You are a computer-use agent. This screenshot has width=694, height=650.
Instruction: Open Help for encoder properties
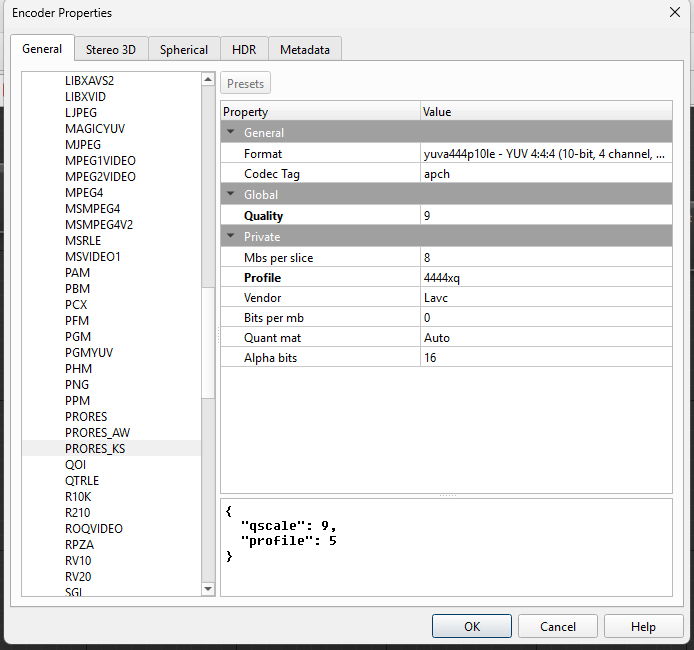(x=643, y=626)
